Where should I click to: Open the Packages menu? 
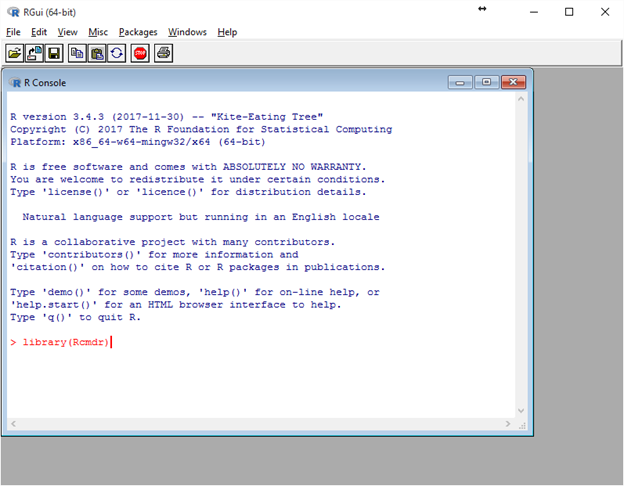click(x=138, y=32)
